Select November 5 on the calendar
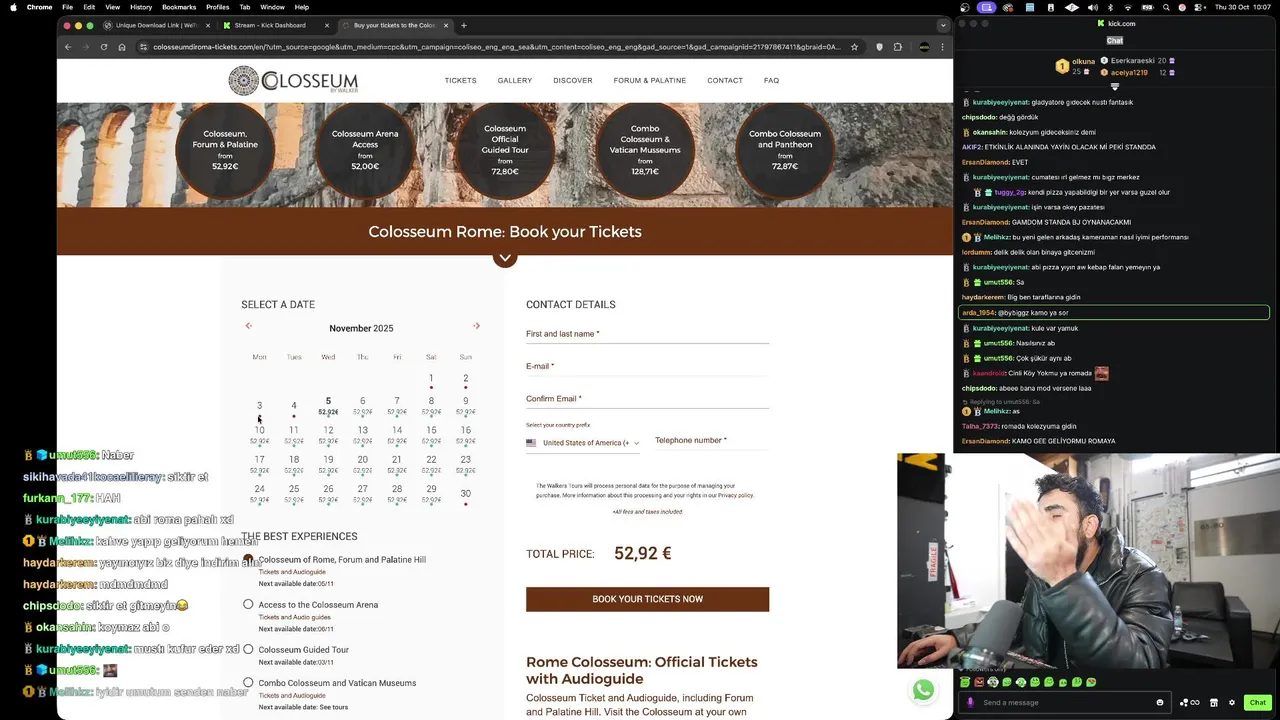This screenshot has width=1280, height=720. (x=328, y=405)
